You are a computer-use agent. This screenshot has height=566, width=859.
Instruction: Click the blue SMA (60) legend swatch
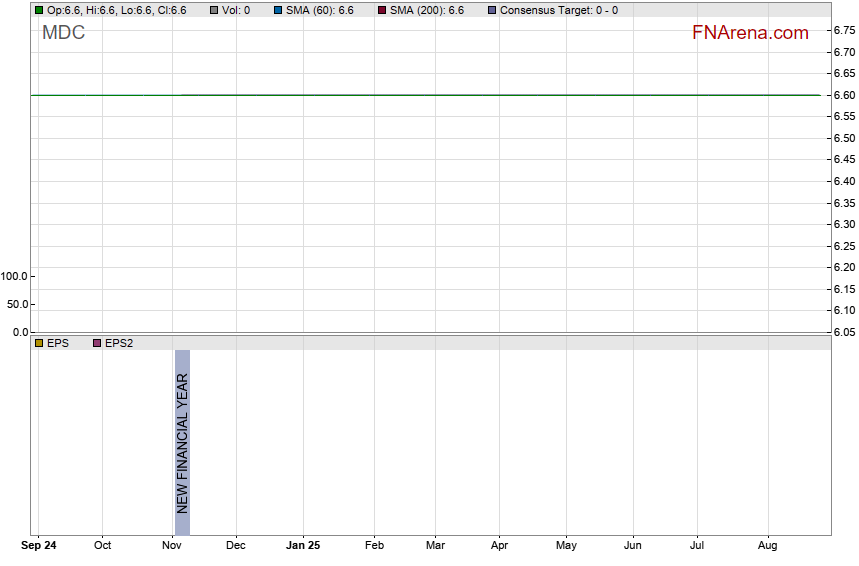(x=278, y=10)
